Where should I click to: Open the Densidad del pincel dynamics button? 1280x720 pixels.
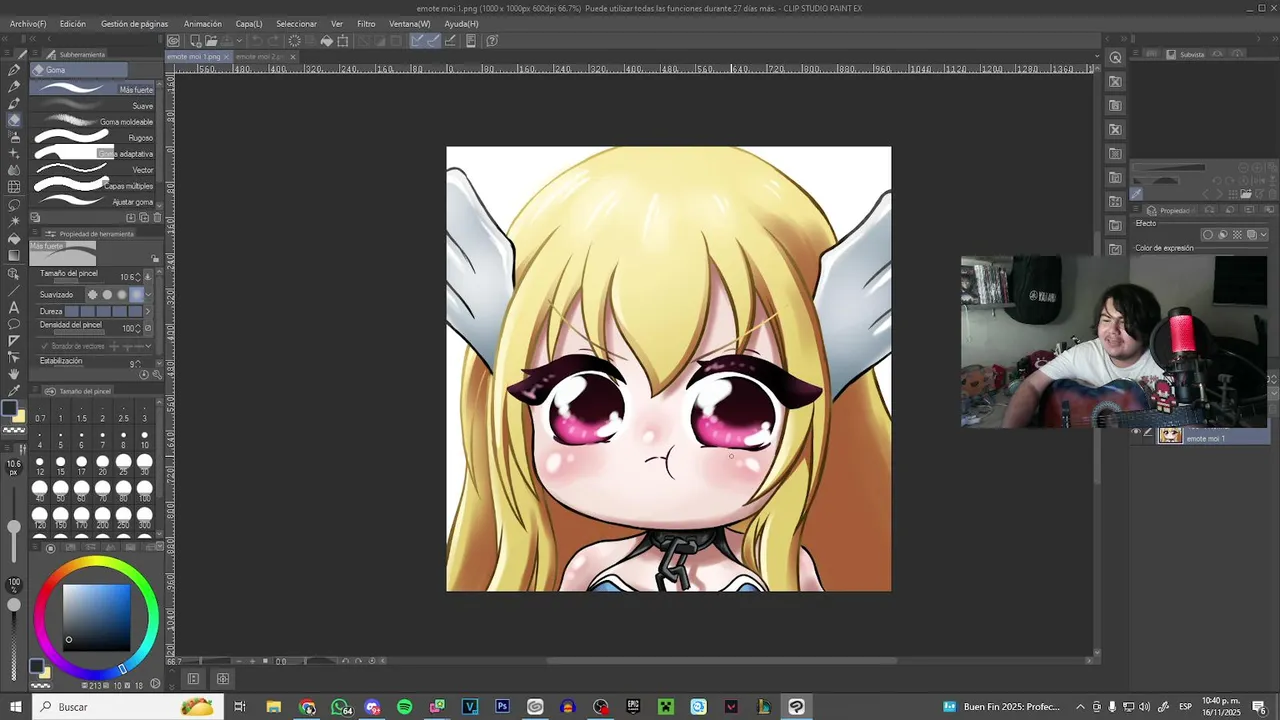(147, 328)
